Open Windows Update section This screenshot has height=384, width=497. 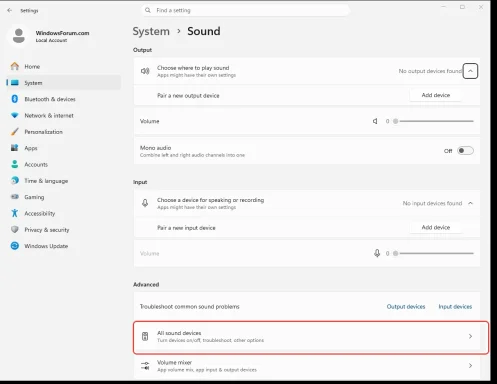coord(63,246)
